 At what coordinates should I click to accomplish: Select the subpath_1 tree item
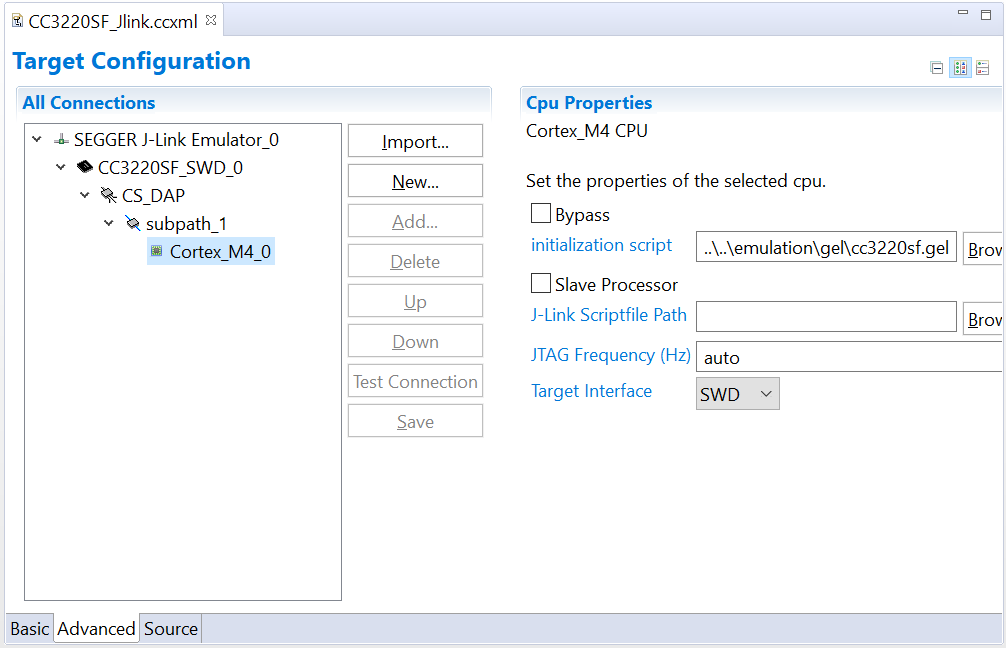186,223
